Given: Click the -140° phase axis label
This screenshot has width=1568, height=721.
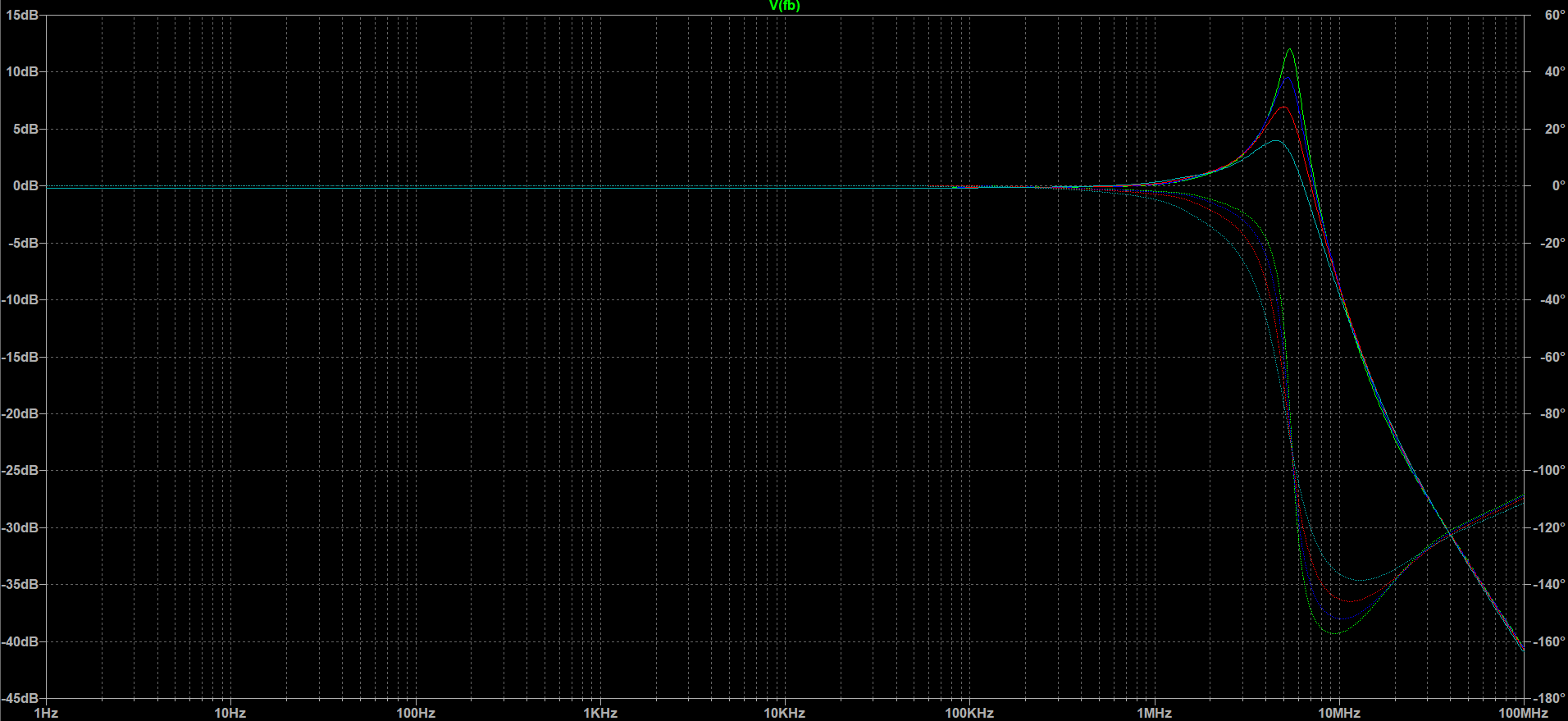Looking at the screenshot, I should tap(1550, 585).
